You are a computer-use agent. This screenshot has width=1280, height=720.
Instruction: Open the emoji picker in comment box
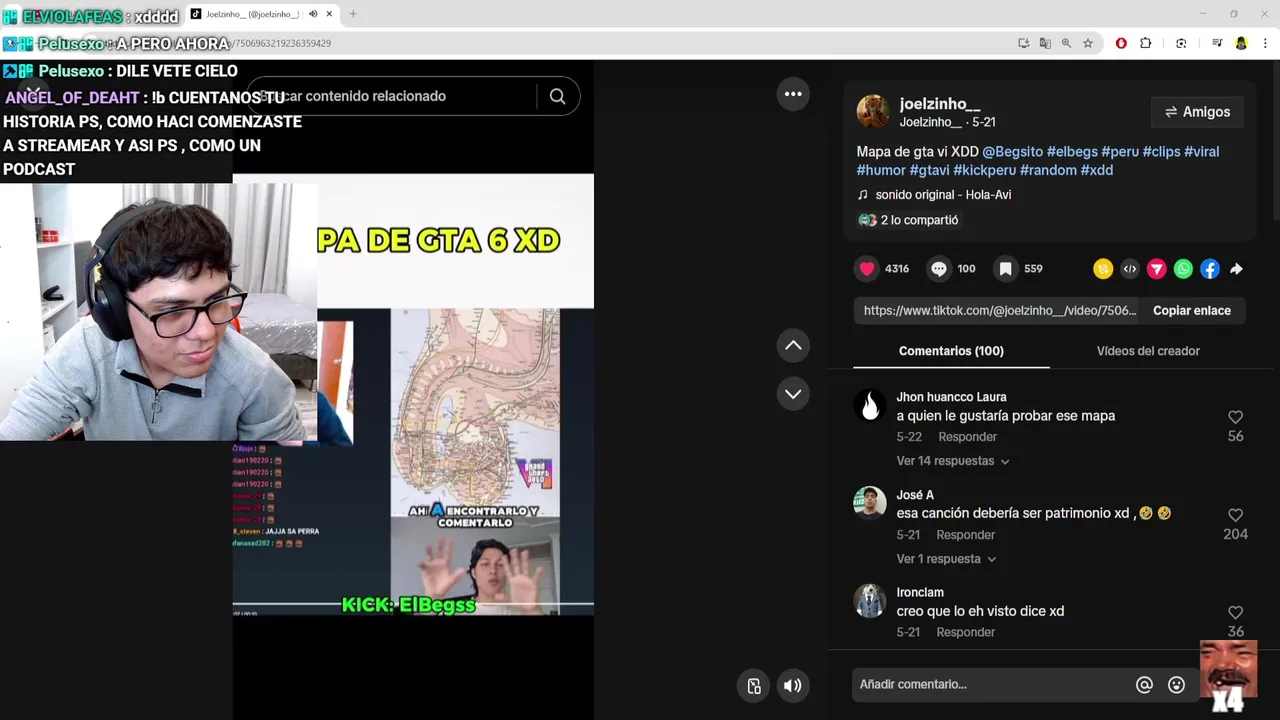(1176, 685)
